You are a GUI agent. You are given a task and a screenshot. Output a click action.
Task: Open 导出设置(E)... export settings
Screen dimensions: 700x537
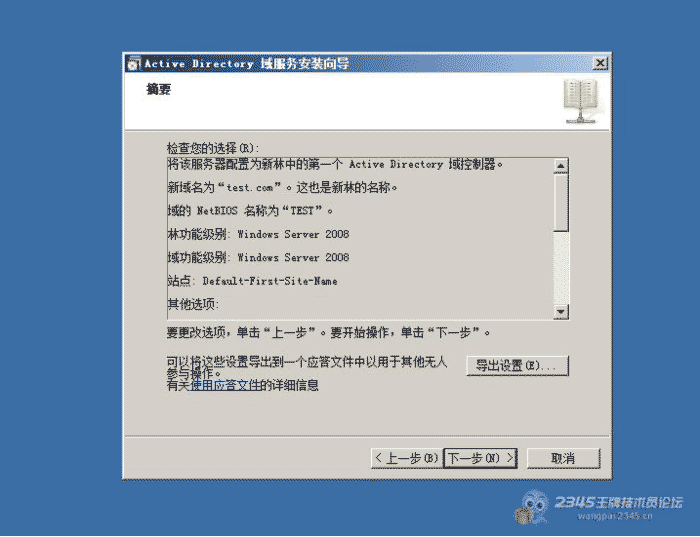517,366
